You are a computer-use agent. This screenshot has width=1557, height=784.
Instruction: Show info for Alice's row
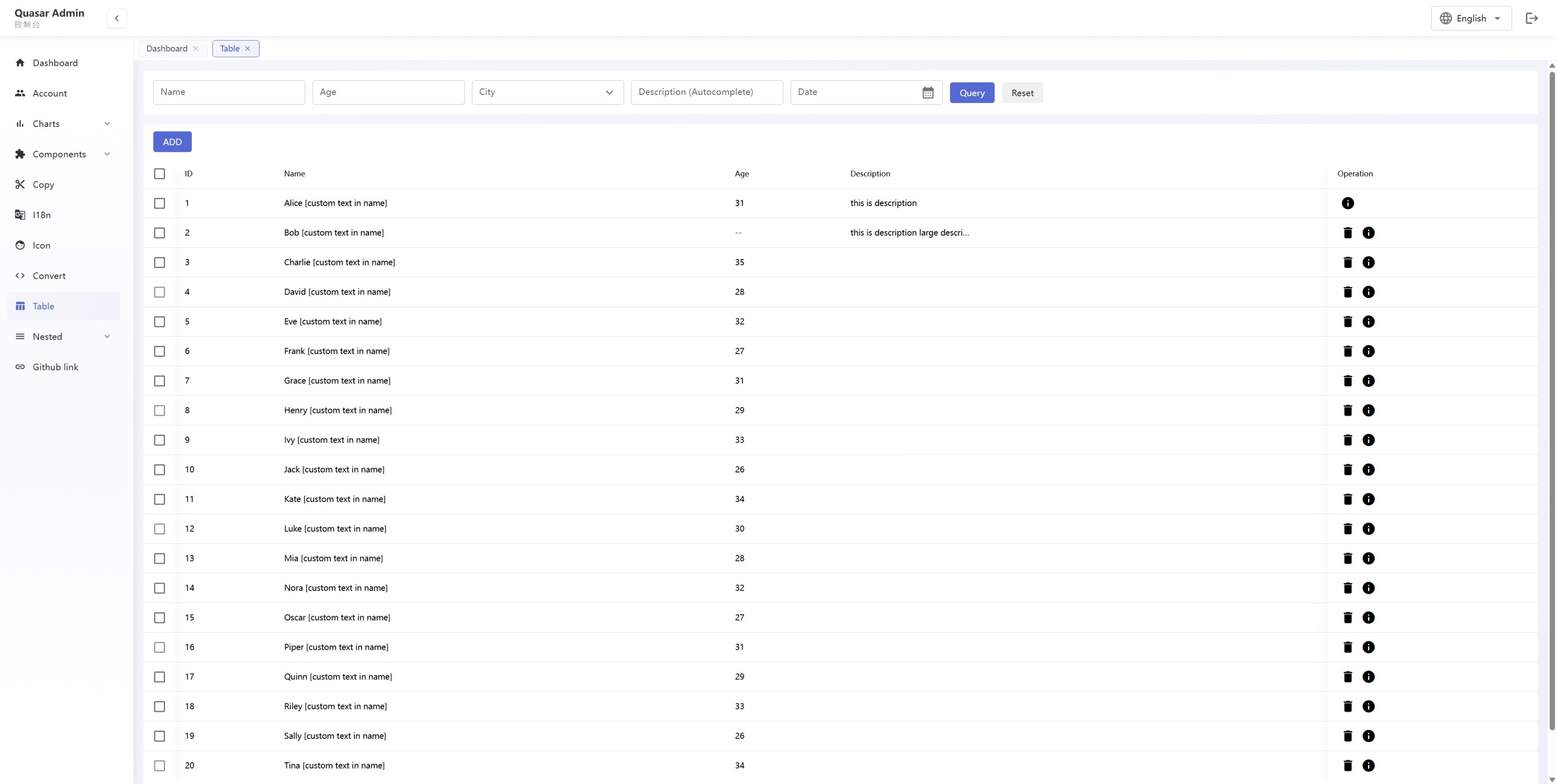pos(1347,203)
